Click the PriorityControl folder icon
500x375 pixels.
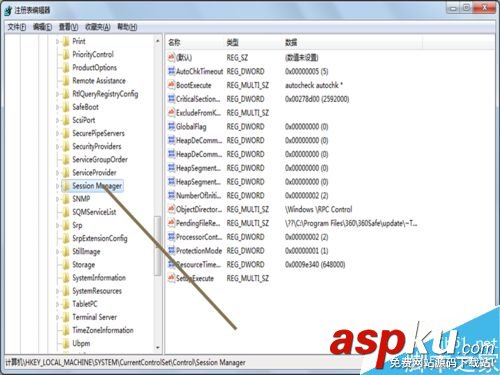click(x=66, y=55)
